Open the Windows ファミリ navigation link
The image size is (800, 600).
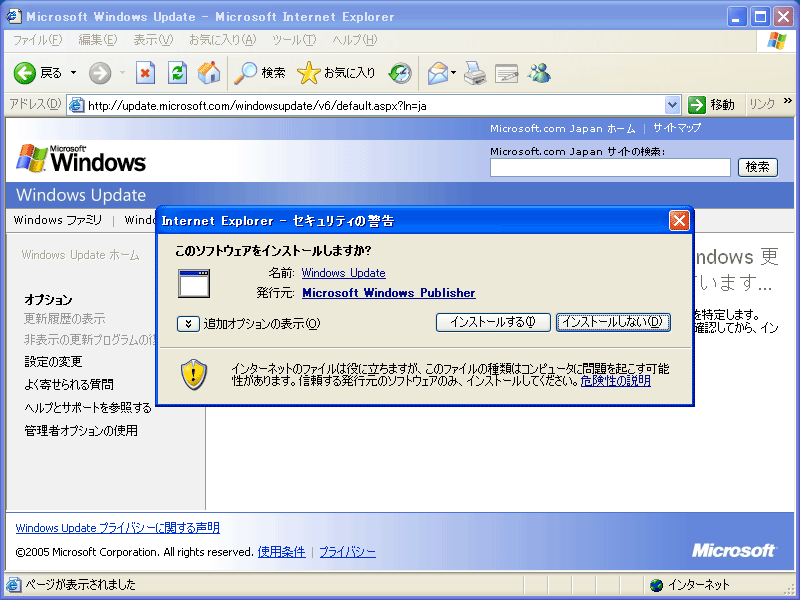tap(58, 220)
